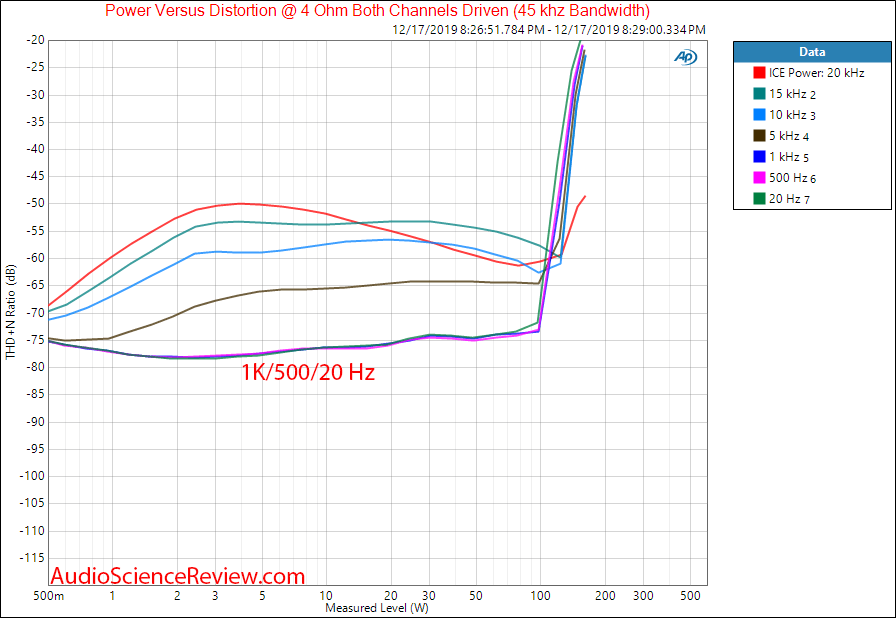Select the magenta 500 Hz legend swatch
The width and height of the screenshot is (896, 618).
click(x=757, y=178)
